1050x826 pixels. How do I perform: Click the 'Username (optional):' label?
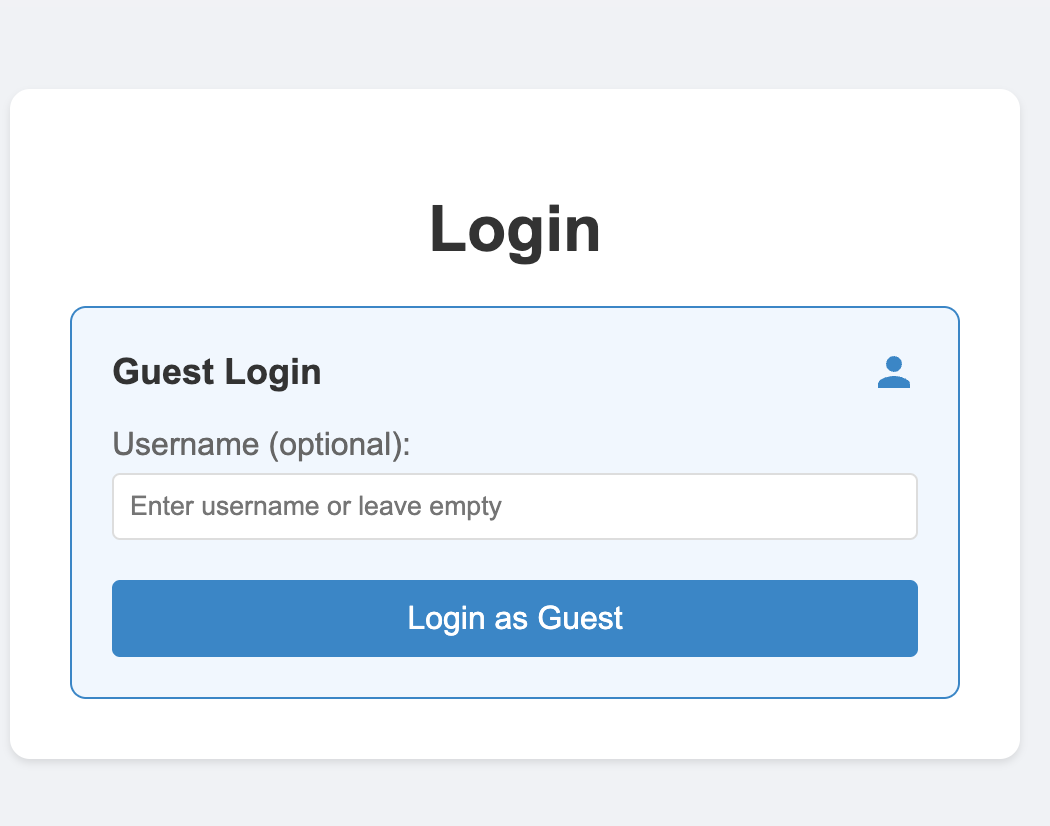pyautogui.click(x=261, y=444)
